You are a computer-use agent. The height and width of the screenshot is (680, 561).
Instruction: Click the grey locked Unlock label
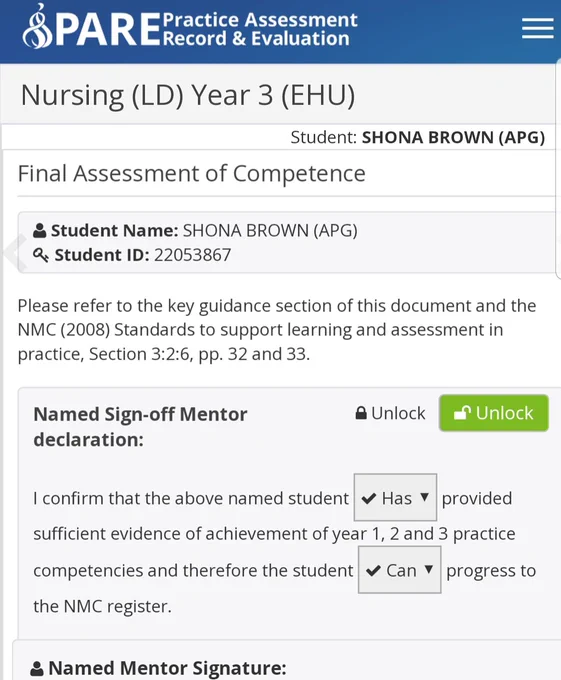click(x=390, y=413)
